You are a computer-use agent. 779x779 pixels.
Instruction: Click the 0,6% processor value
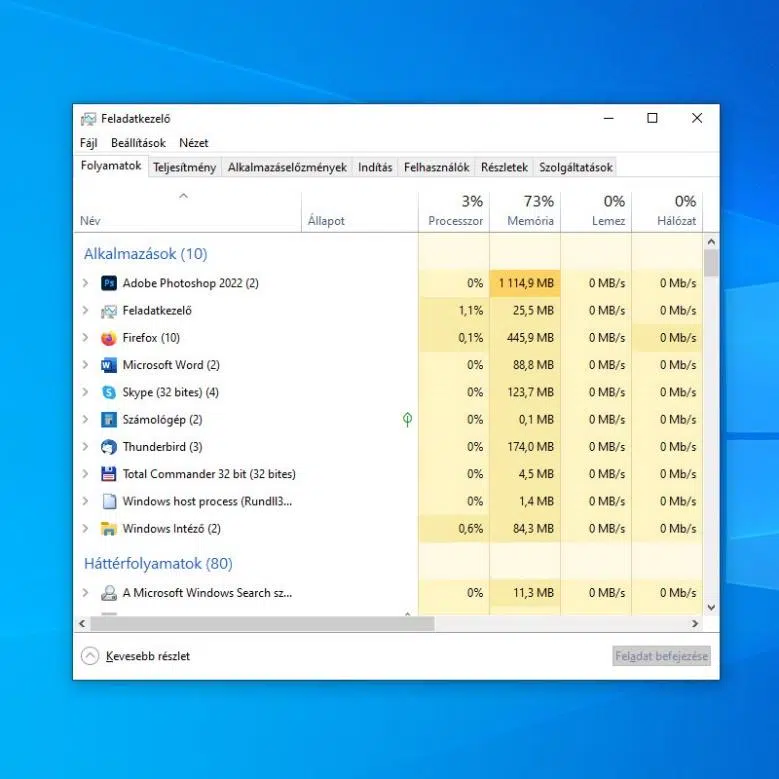click(x=470, y=529)
